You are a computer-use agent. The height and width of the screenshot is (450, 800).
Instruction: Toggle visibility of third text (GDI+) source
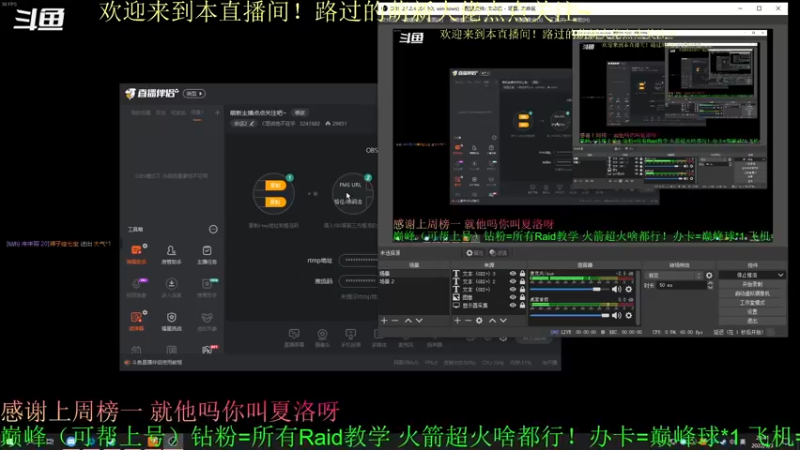513,289
